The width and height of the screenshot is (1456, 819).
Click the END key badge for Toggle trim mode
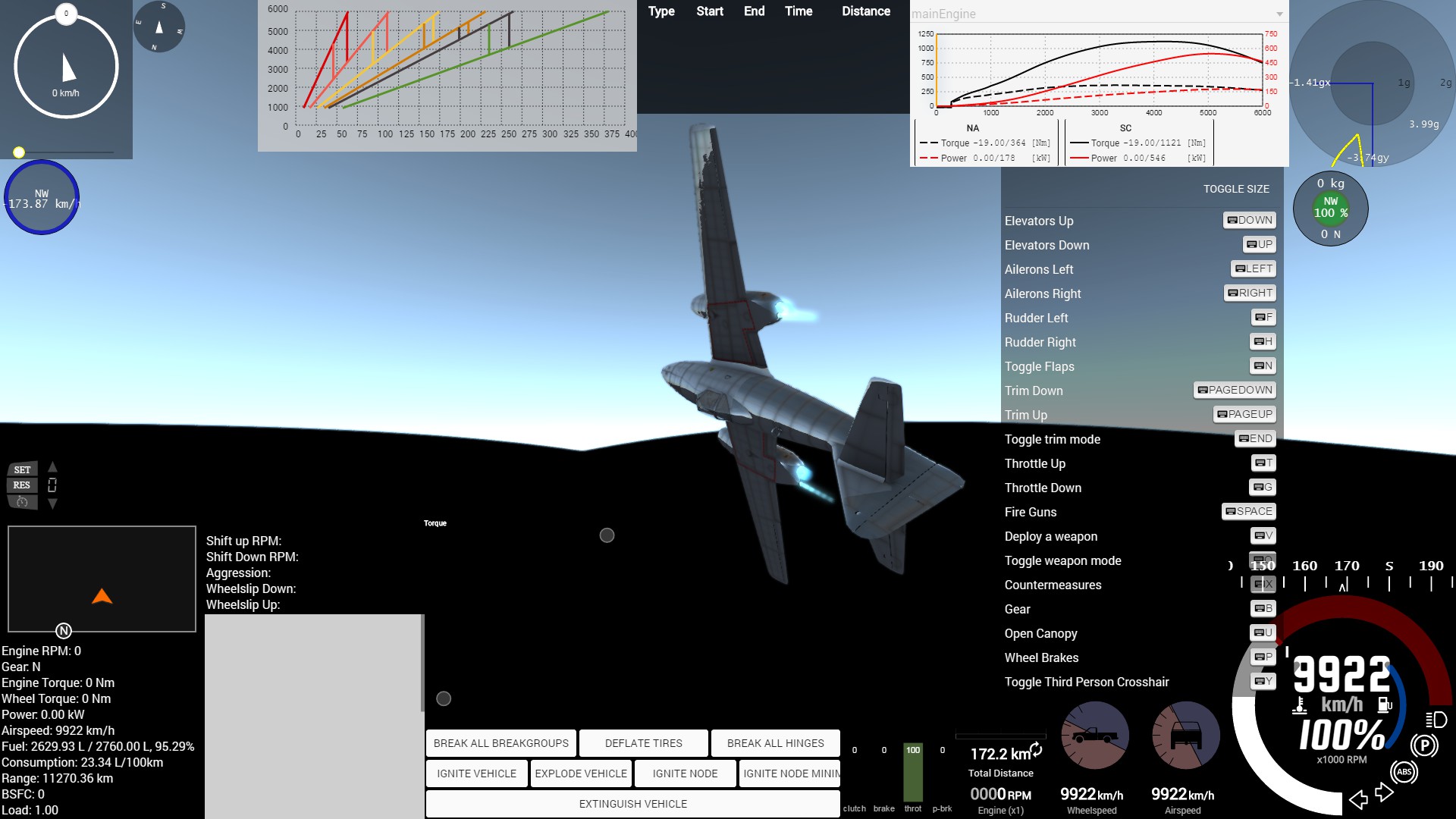click(1255, 438)
